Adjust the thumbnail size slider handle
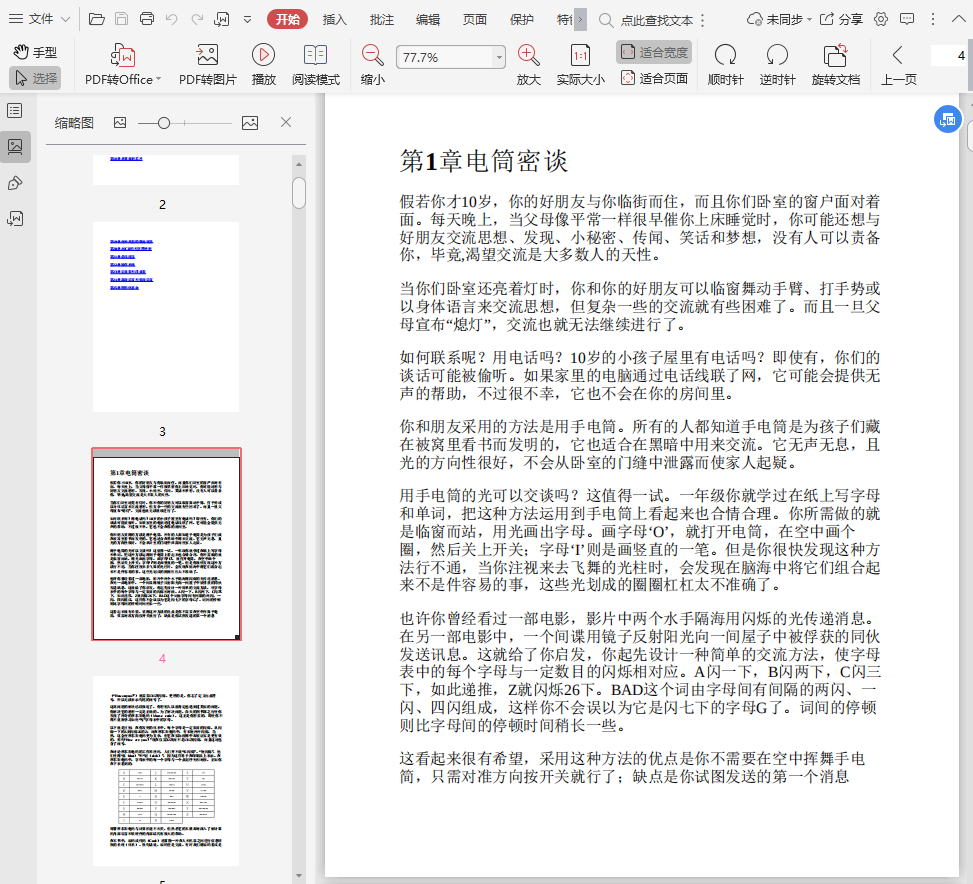Viewport: 973px width, 884px height. (164, 123)
